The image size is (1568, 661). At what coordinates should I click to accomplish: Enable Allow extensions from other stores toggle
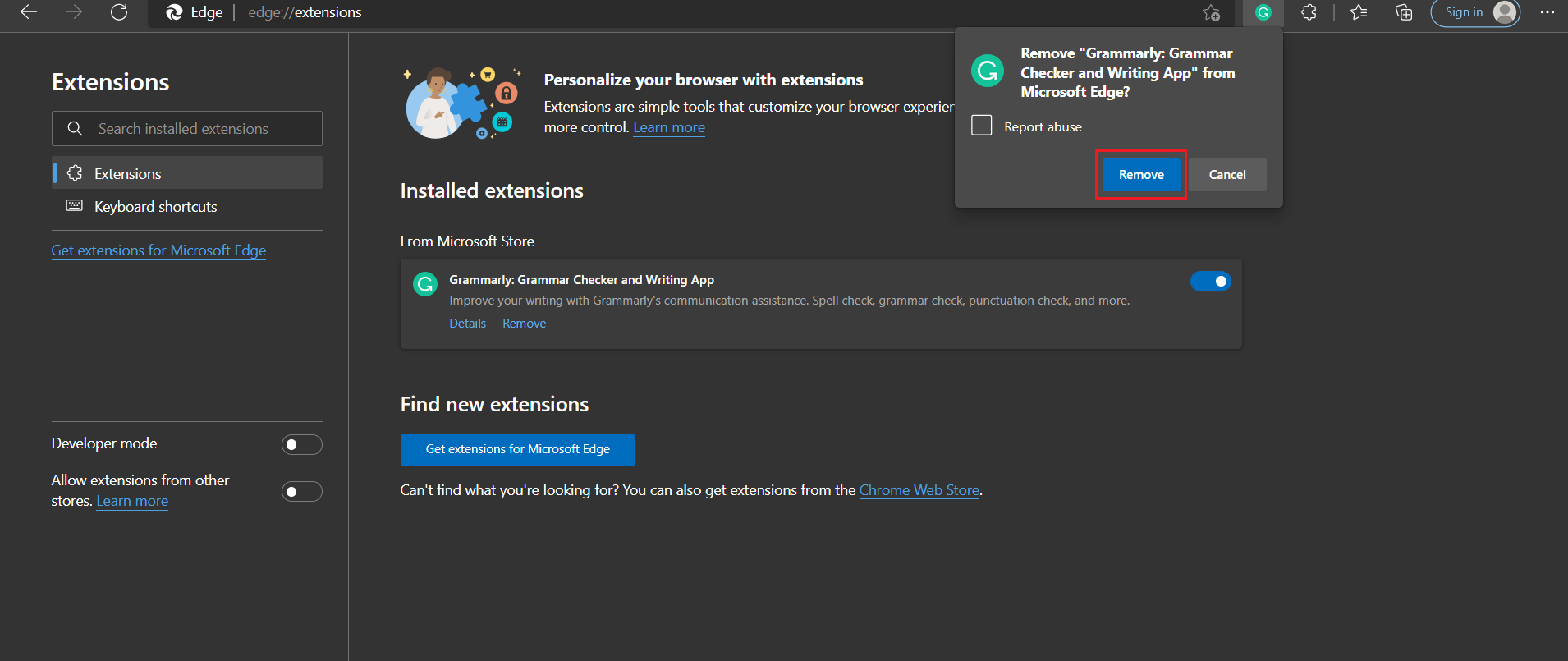[x=302, y=491]
